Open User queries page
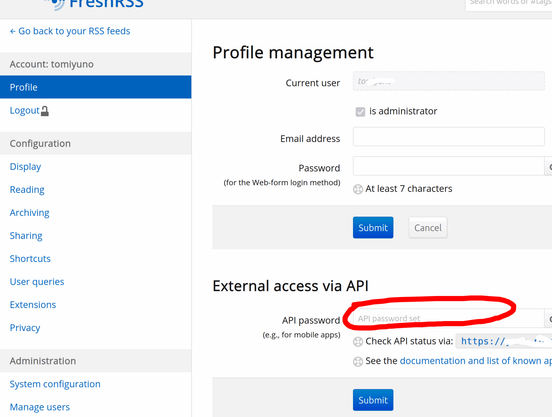552x417 pixels. tap(37, 282)
